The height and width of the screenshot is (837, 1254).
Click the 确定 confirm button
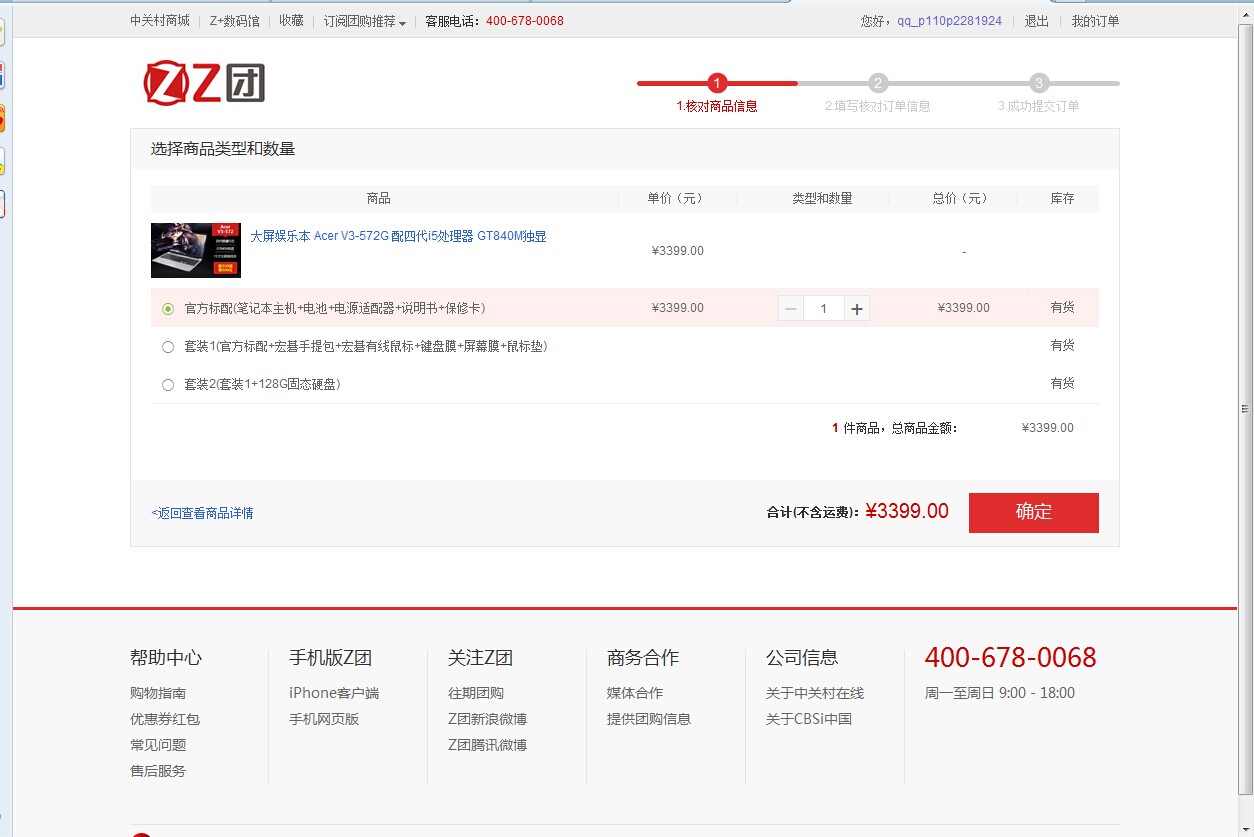1033,512
